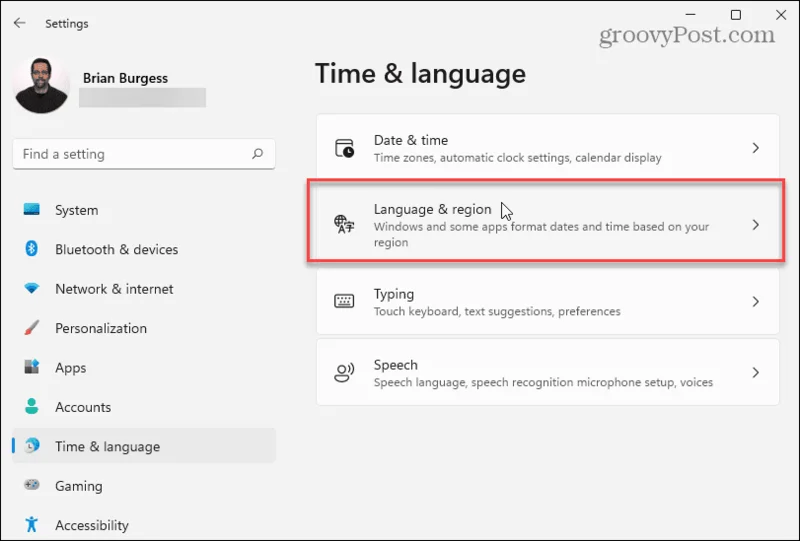
Task: Expand the Typing row chevron
Action: tap(756, 302)
